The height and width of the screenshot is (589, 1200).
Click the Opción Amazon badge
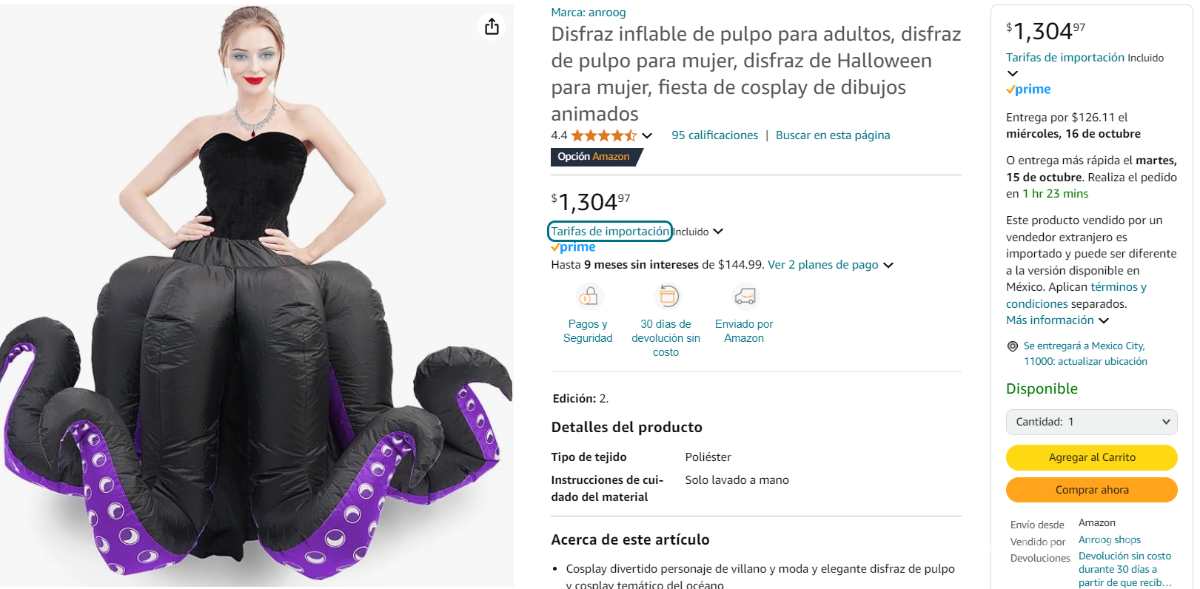593,157
